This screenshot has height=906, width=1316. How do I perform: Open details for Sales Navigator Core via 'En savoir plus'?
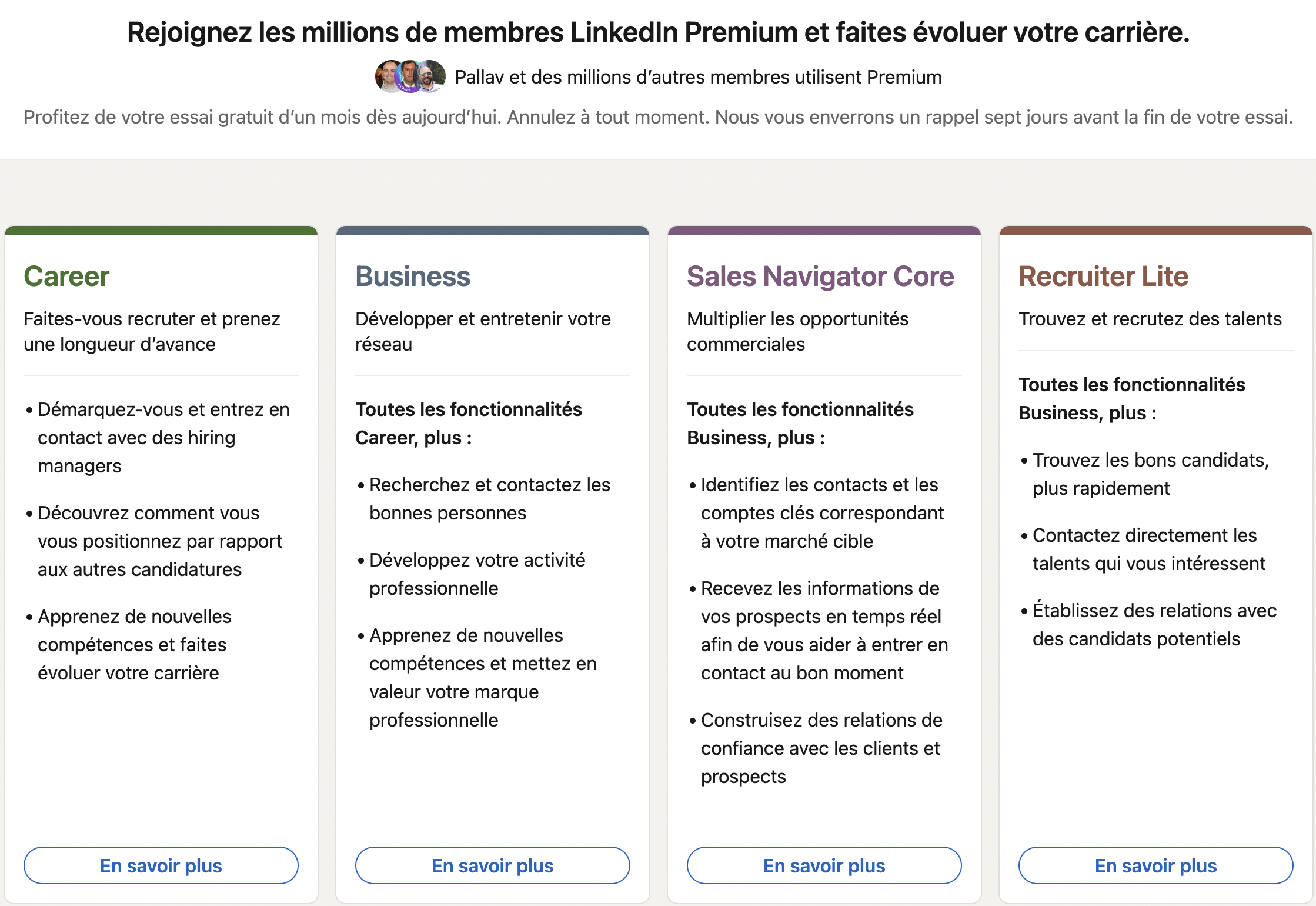pos(824,865)
